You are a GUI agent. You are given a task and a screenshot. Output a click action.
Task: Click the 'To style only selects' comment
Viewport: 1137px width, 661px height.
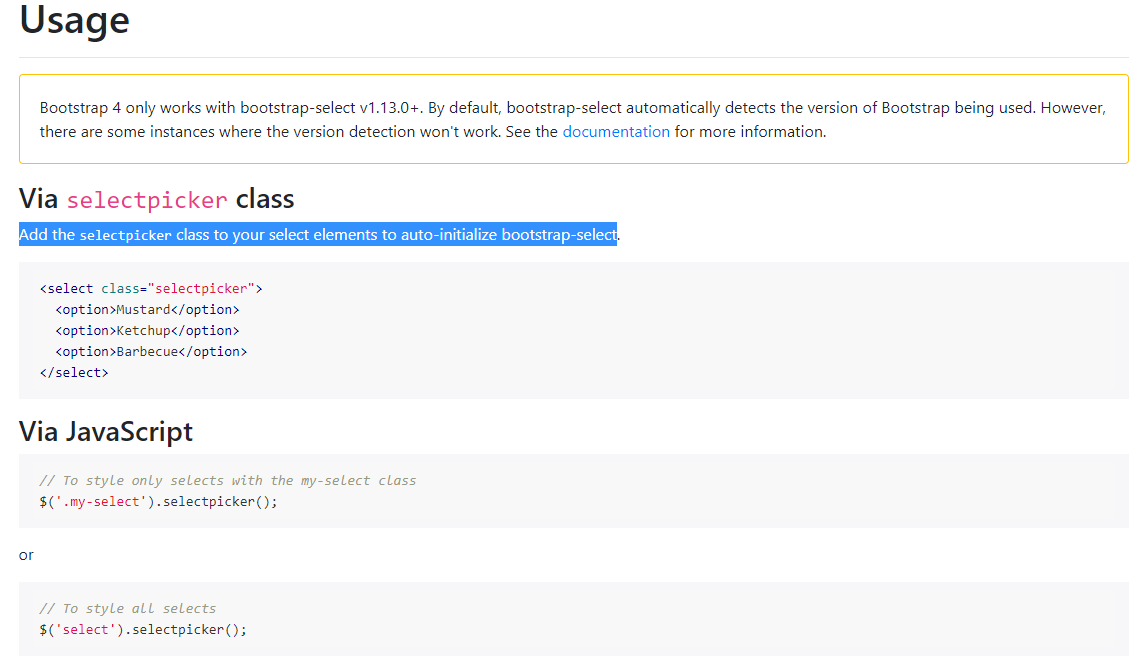pyautogui.click(x=228, y=481)
